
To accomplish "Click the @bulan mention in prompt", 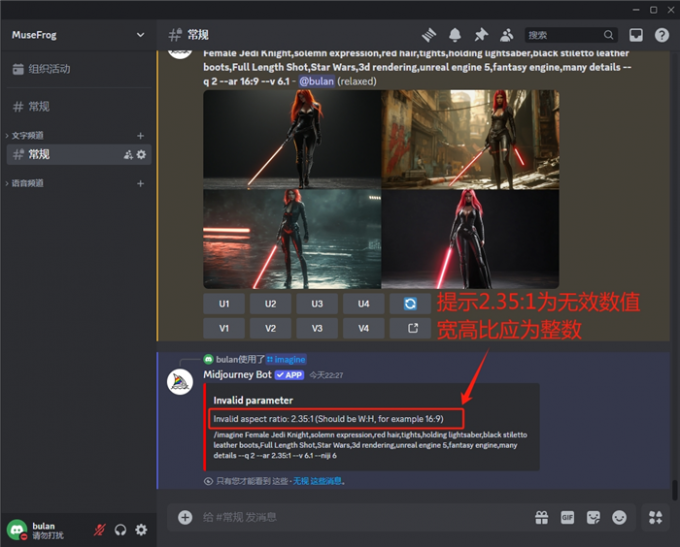I will pyautogui.click(x=317, y=81).
